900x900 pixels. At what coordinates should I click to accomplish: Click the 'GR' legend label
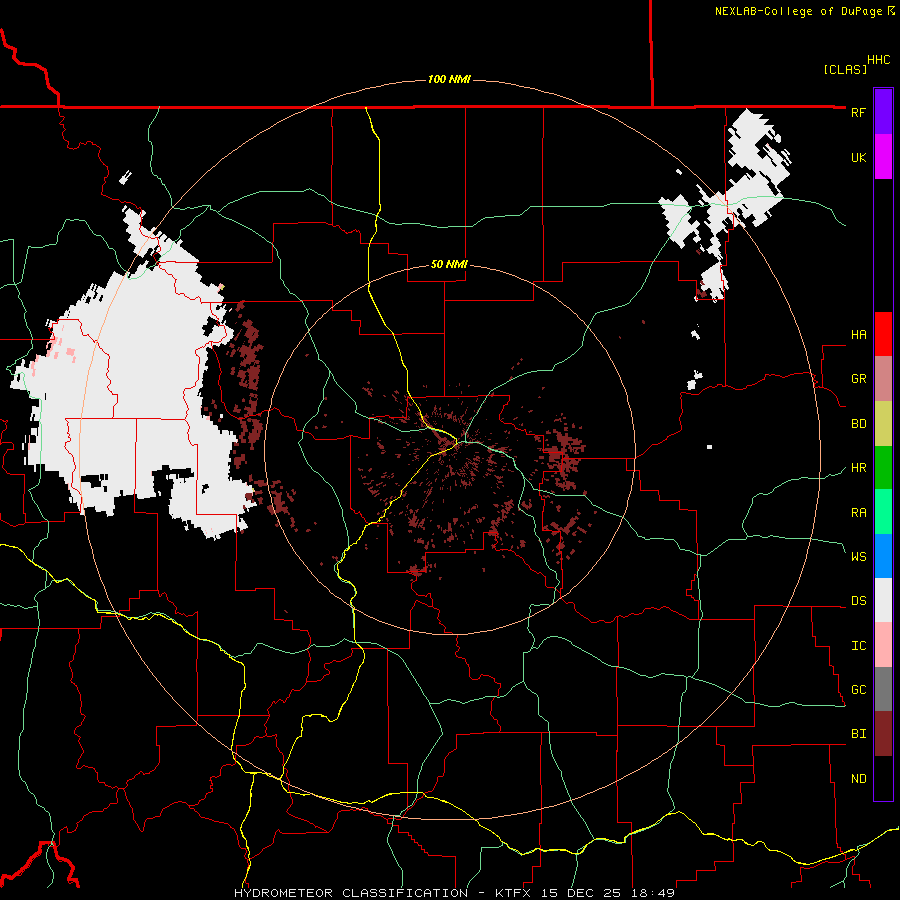(x=858, y=379)
